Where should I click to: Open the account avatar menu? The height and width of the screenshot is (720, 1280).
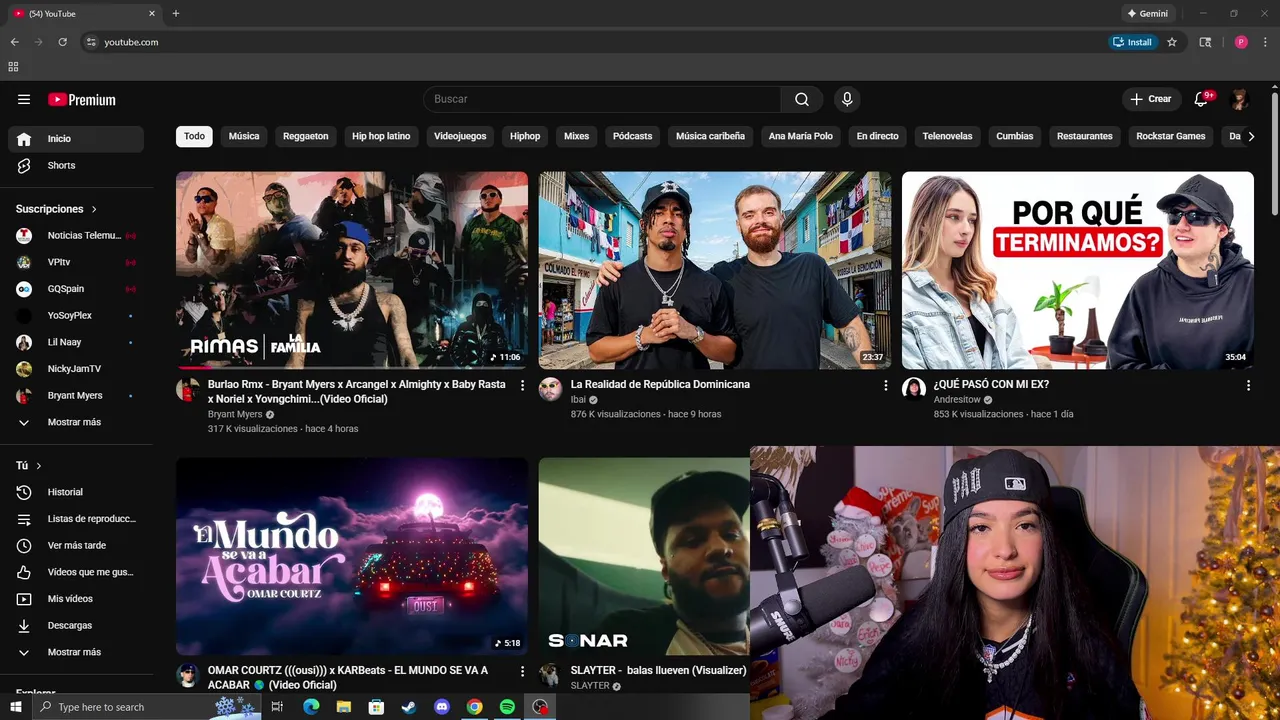click(x=1240, y=99)
